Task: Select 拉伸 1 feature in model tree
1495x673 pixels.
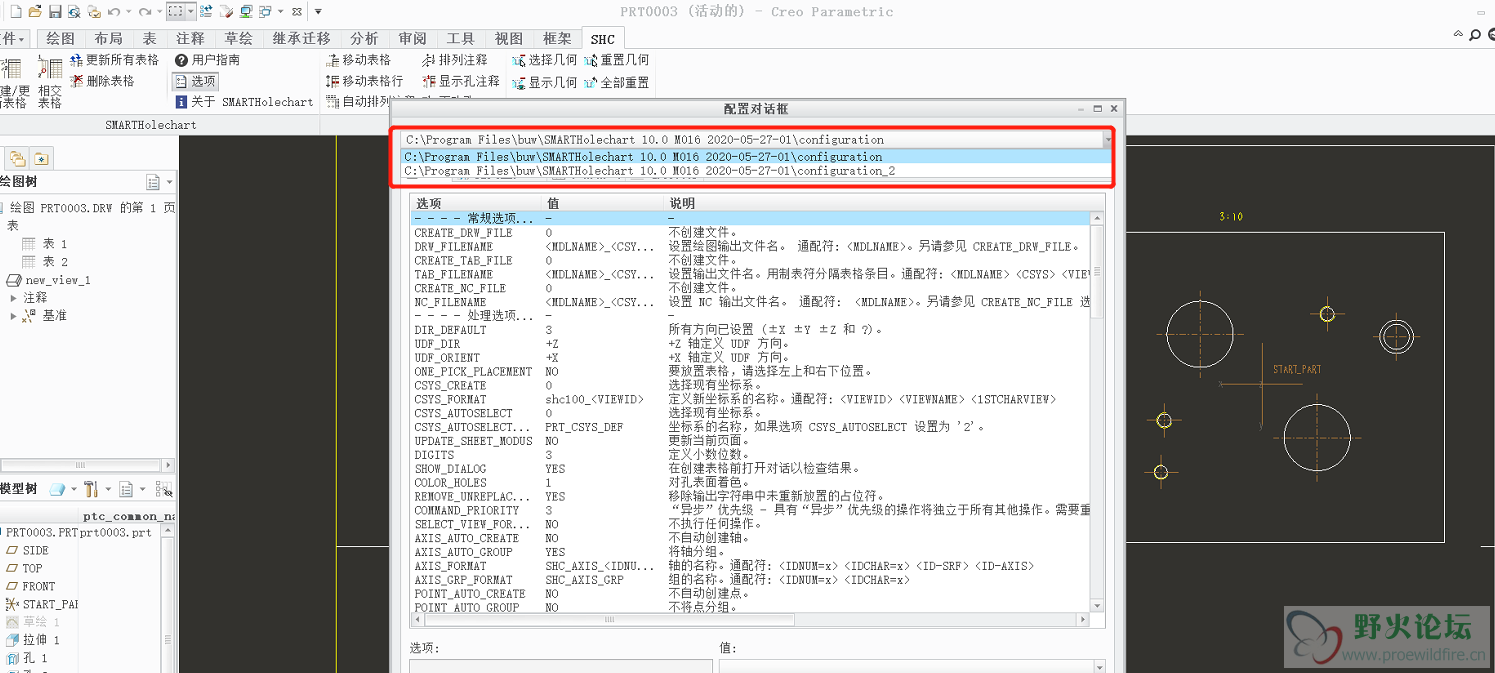Action: (34, 640)
